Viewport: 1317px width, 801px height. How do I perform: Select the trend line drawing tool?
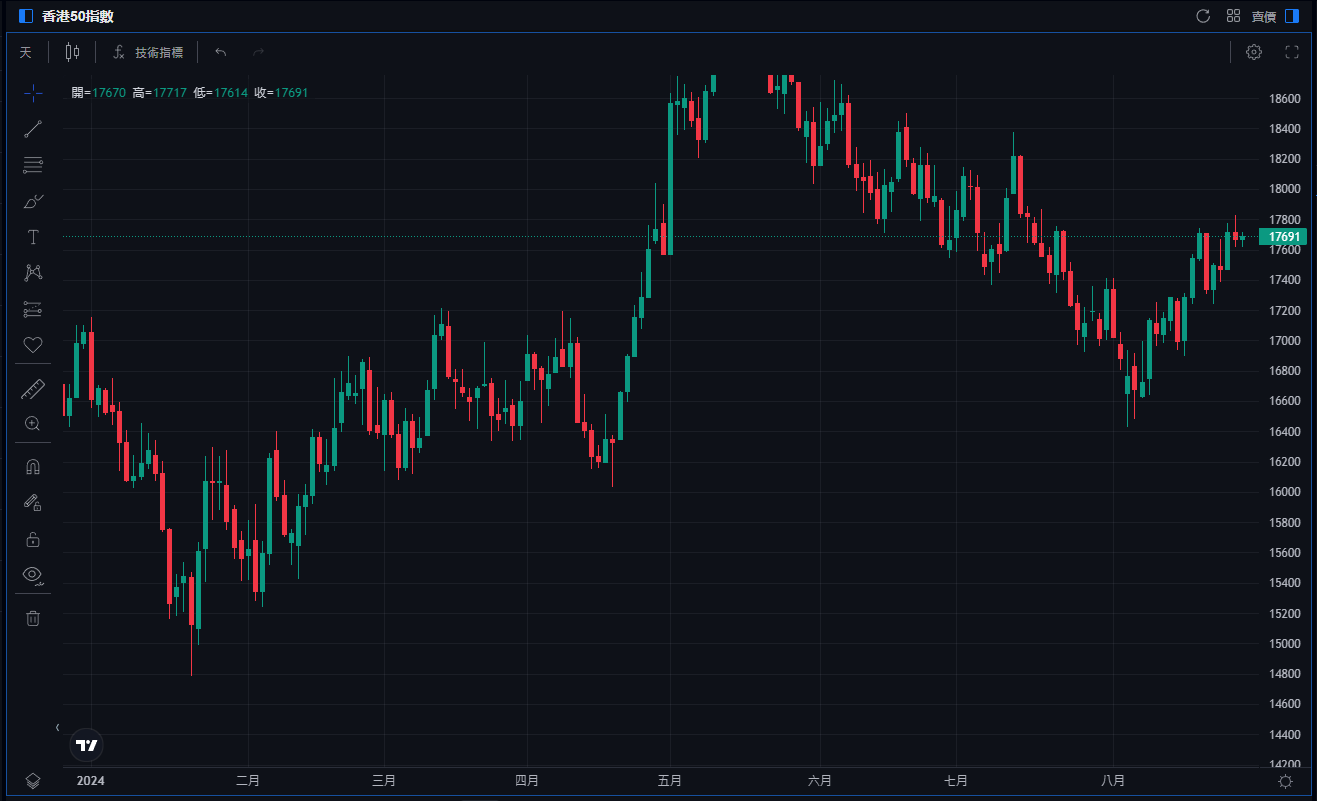coord(33,129)
